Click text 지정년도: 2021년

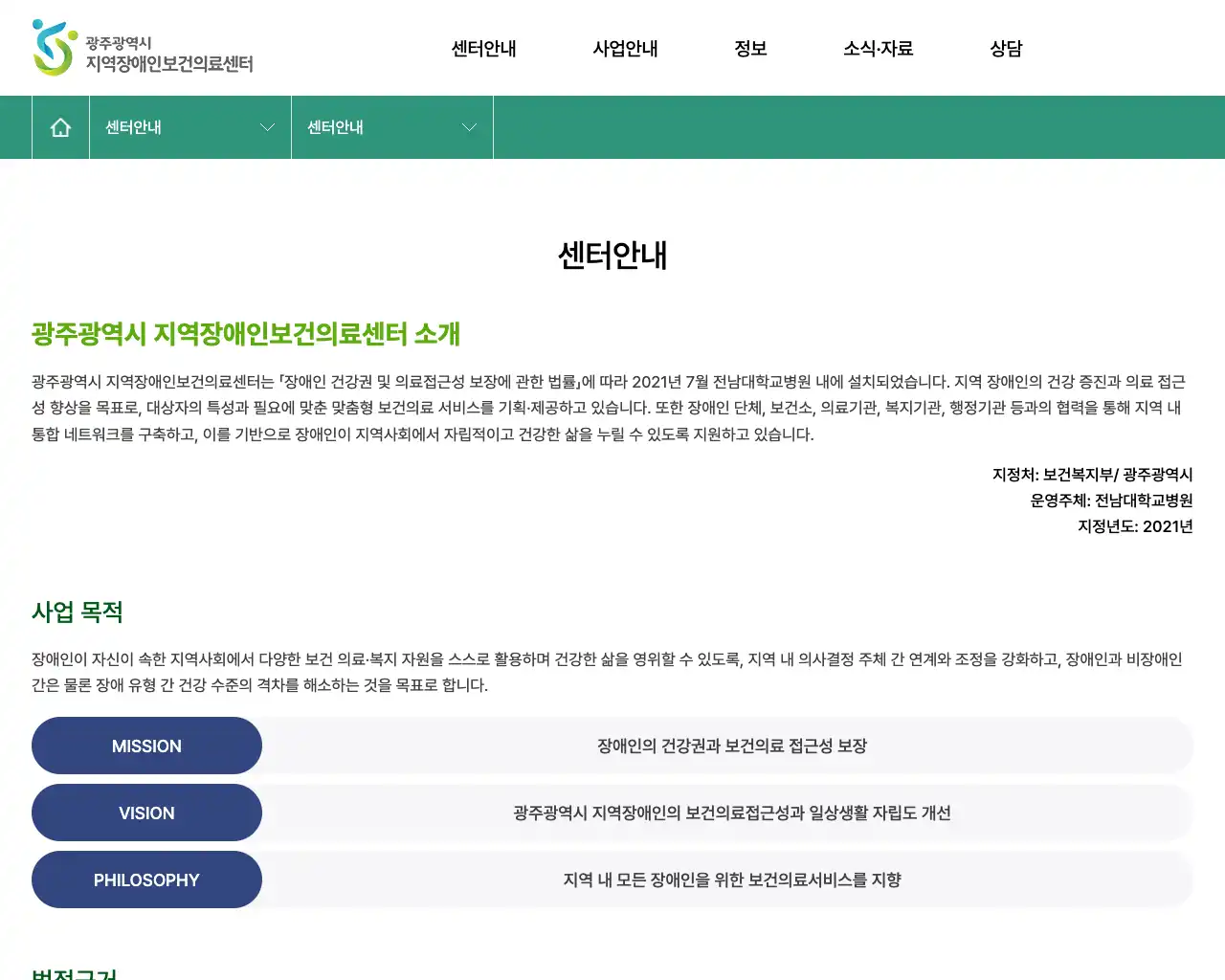[1136, 526]
